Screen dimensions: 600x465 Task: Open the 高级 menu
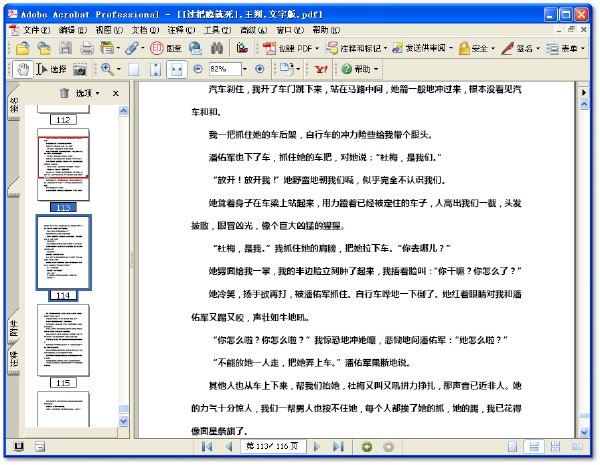pos(253,30)
